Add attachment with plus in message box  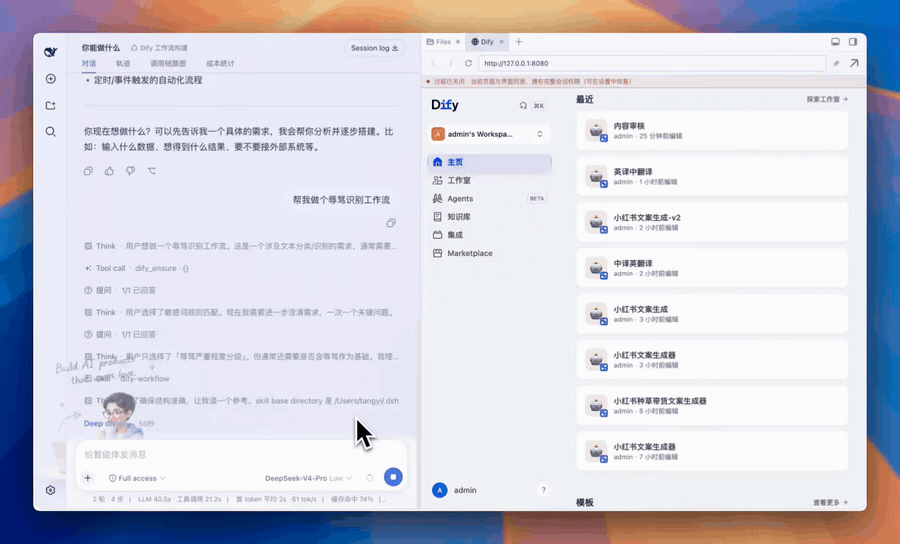click(x=88, y=478)
